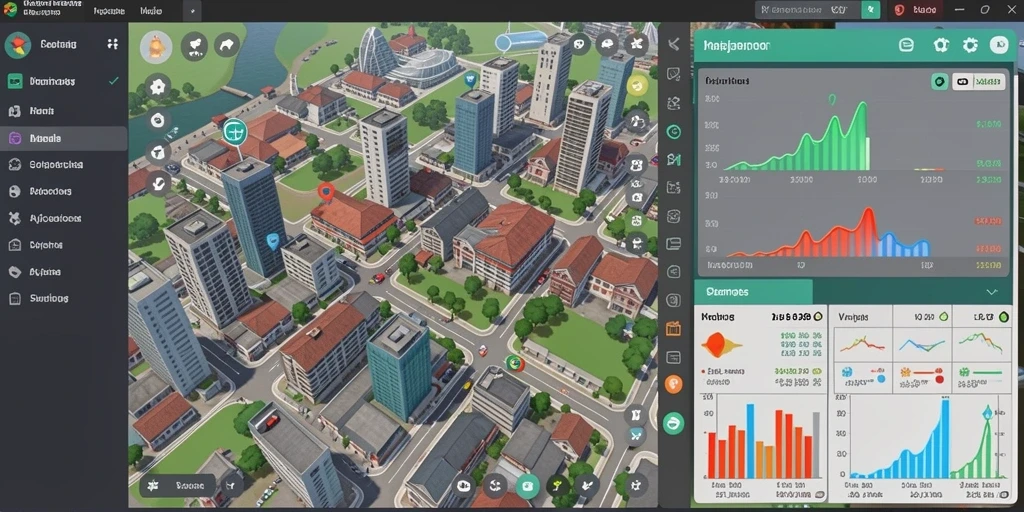Image resolution: width=1024 pixels, height=512 pixels.
Task: Select the teal 'Deamoes' section tab
Action: (753, 292)
